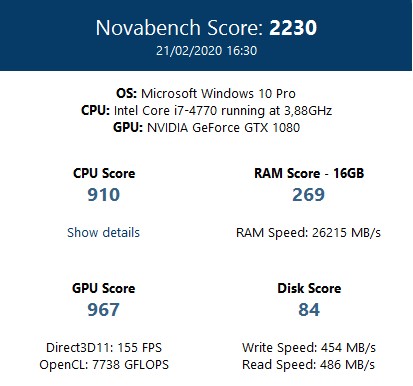The width and height of the screenshot is (413, 386).
Task: Click the disk score value 84
Action: coord(309,310)
